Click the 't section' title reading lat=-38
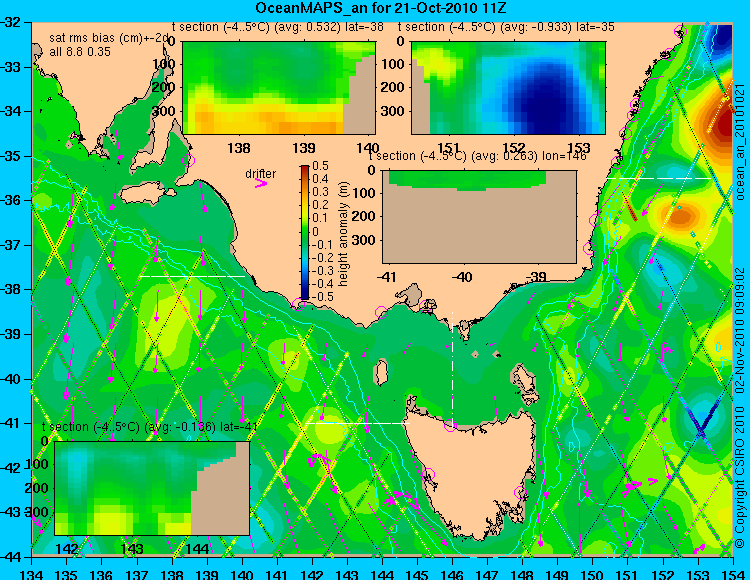Screen dimensions: 750x580 tap(277, 27)
